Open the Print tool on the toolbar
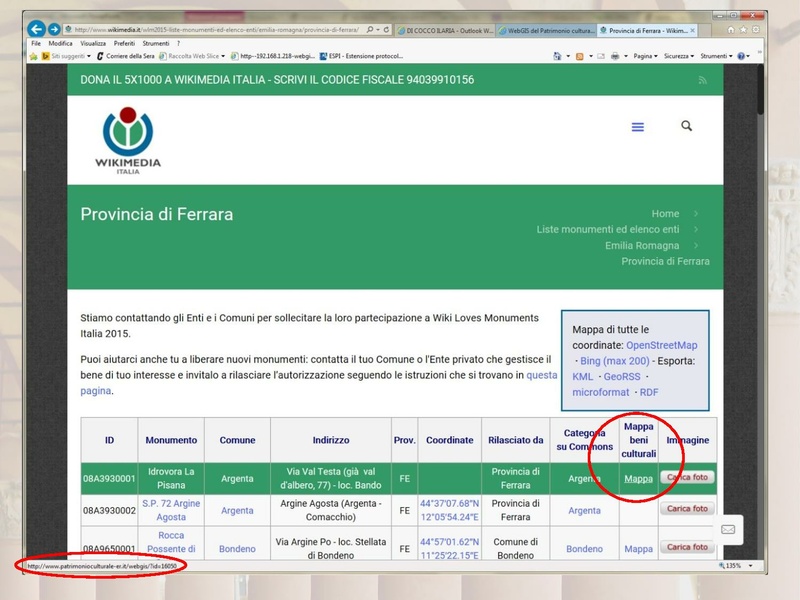This screenshot has width=800, height=600. pos(617,55)
